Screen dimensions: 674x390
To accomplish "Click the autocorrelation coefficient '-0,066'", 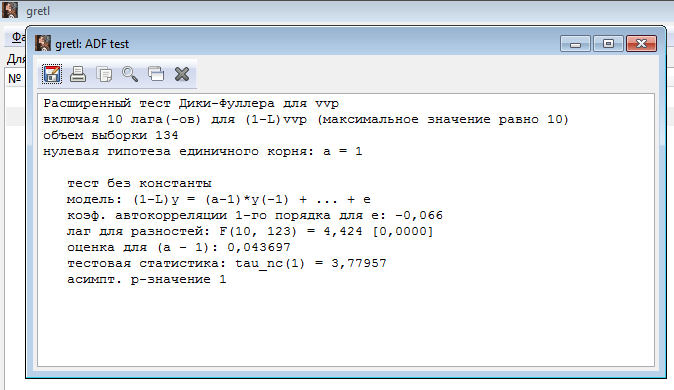I will [419, 215].
